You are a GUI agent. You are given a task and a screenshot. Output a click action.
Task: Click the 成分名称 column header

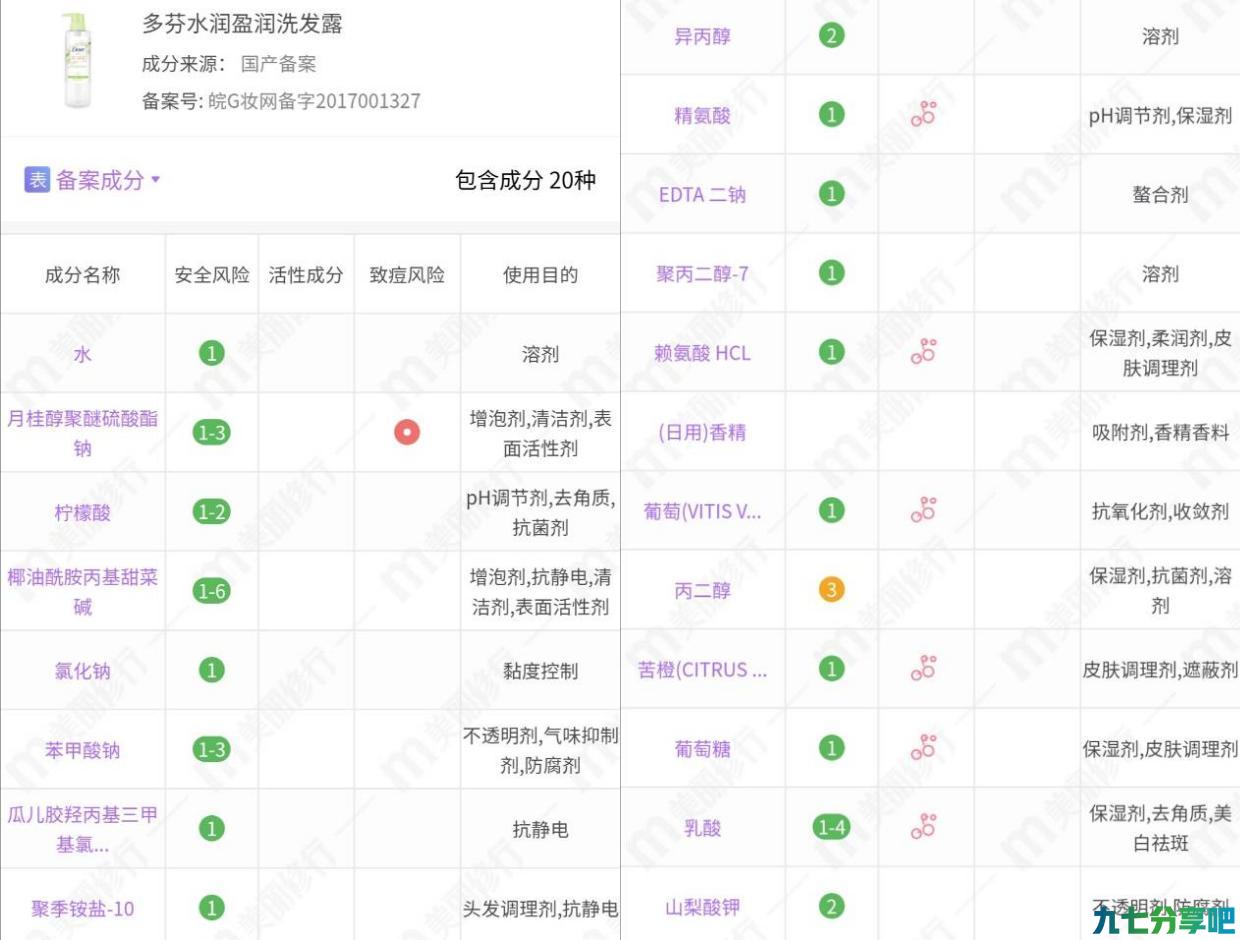pos(82,275)
